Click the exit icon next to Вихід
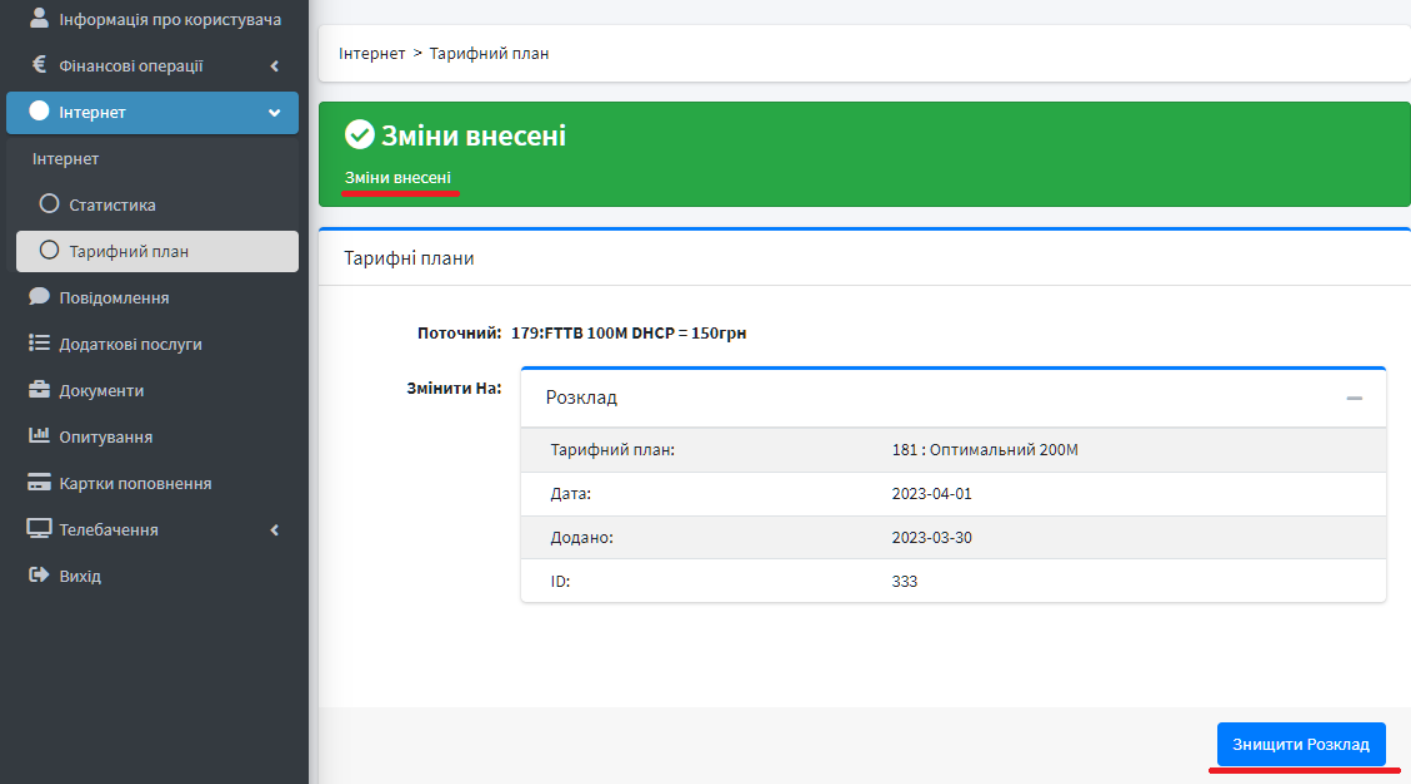Image resolution: width=1412 pixels, height=784 pixels. (39, 575)
